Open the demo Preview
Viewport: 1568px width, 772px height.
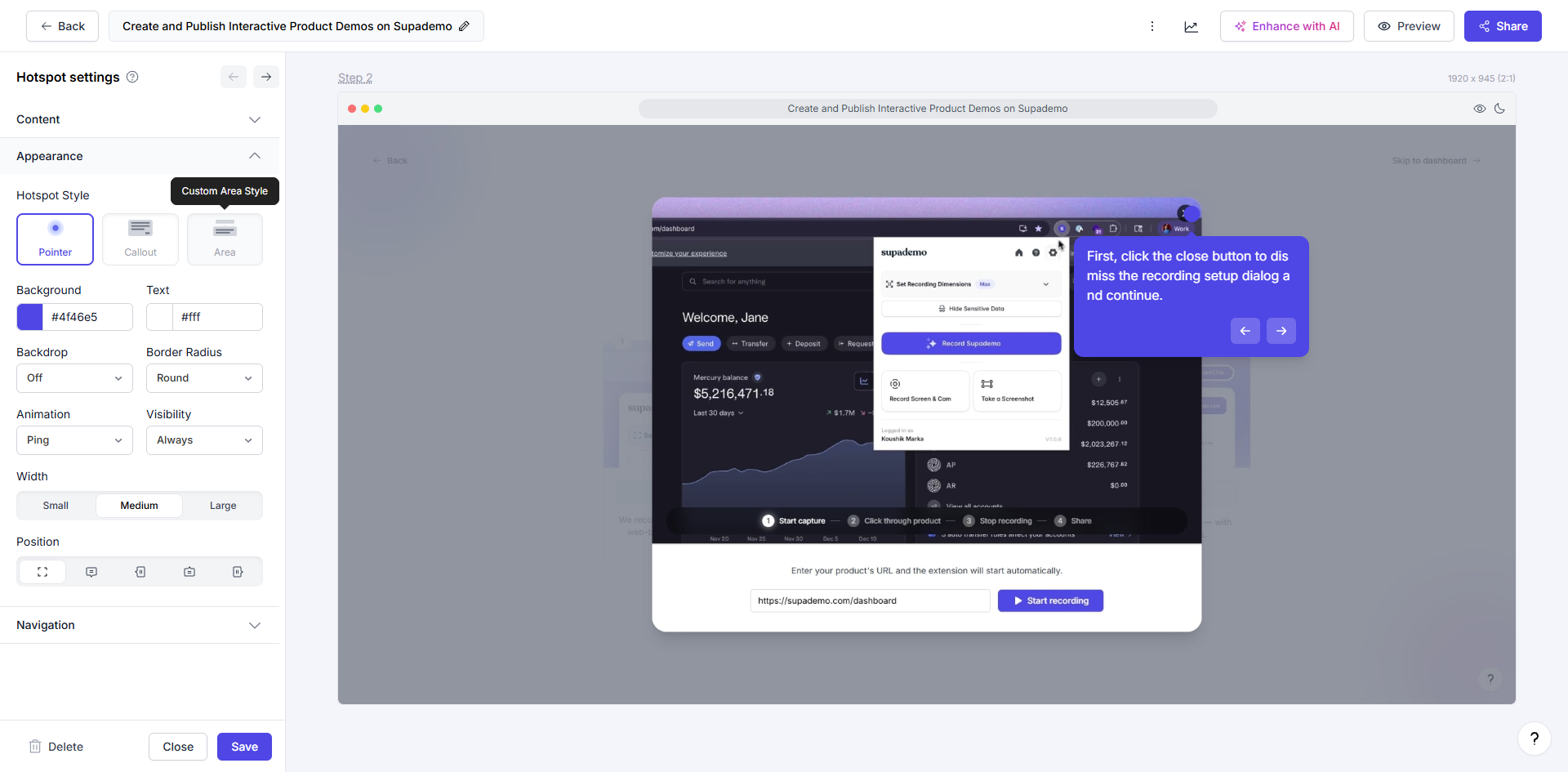point(1409,26)
